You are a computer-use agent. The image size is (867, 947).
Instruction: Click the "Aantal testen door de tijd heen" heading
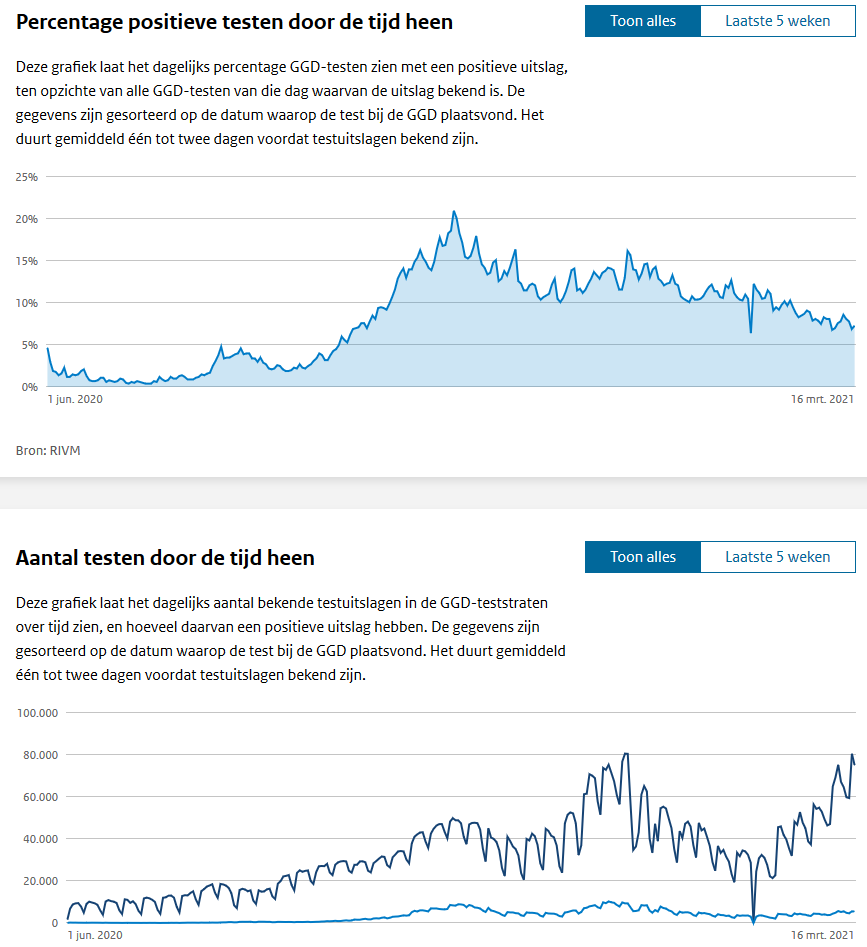pyautogui.click(x=165, y=558)
